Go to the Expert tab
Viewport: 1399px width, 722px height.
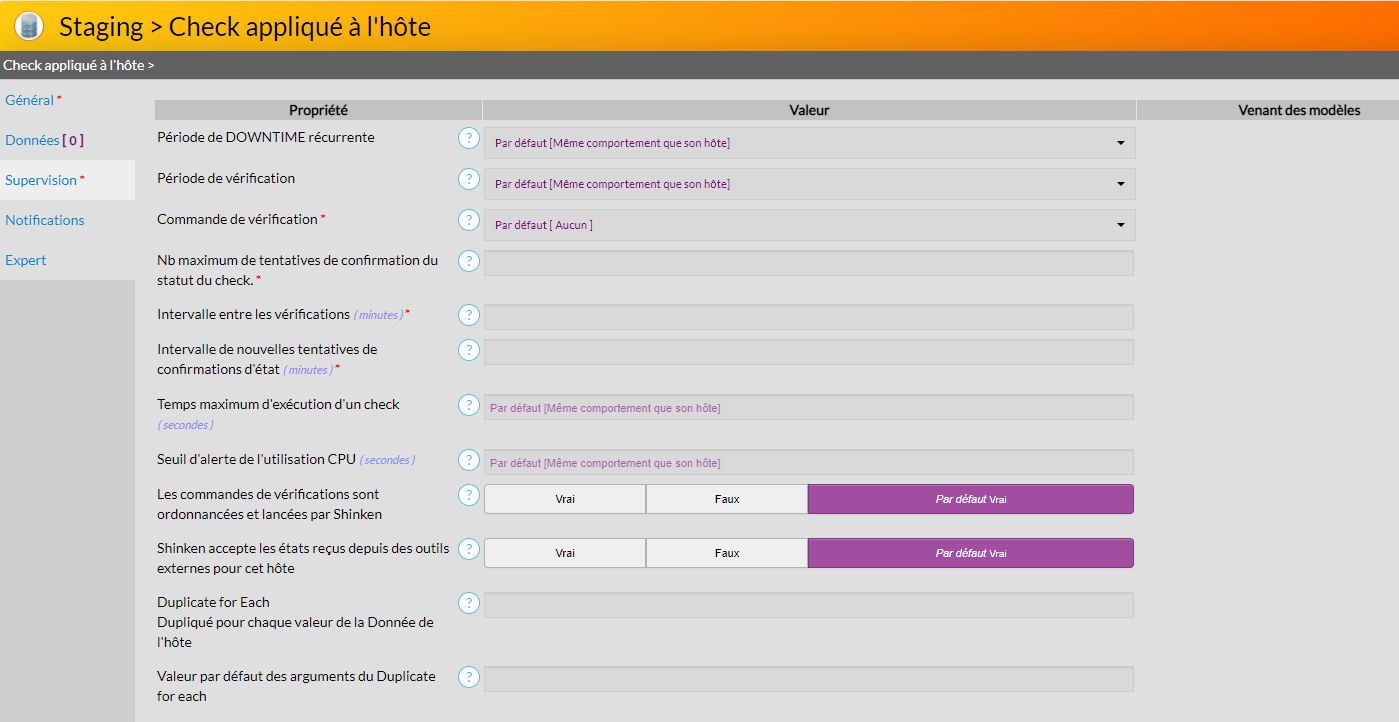(26, 260)
